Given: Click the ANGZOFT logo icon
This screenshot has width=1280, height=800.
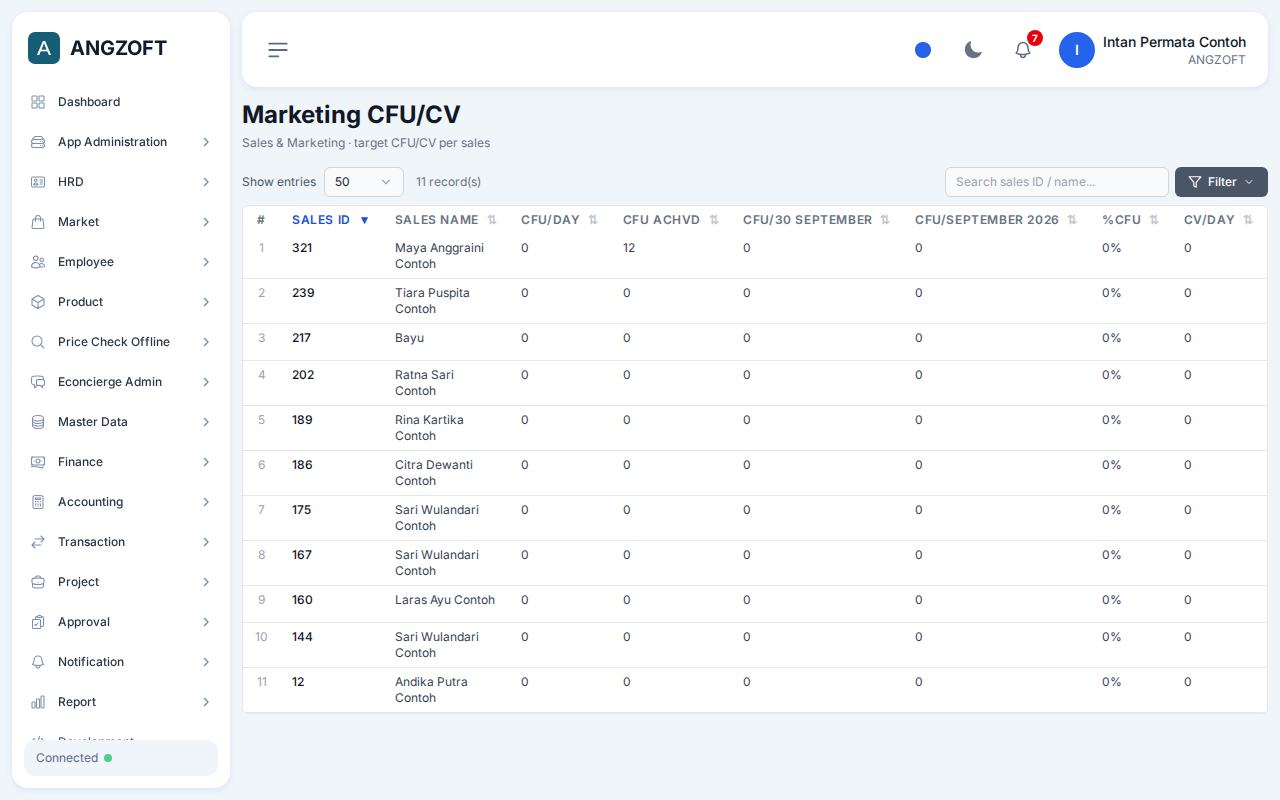Looking at the screenshot, I should coord(44,48).
